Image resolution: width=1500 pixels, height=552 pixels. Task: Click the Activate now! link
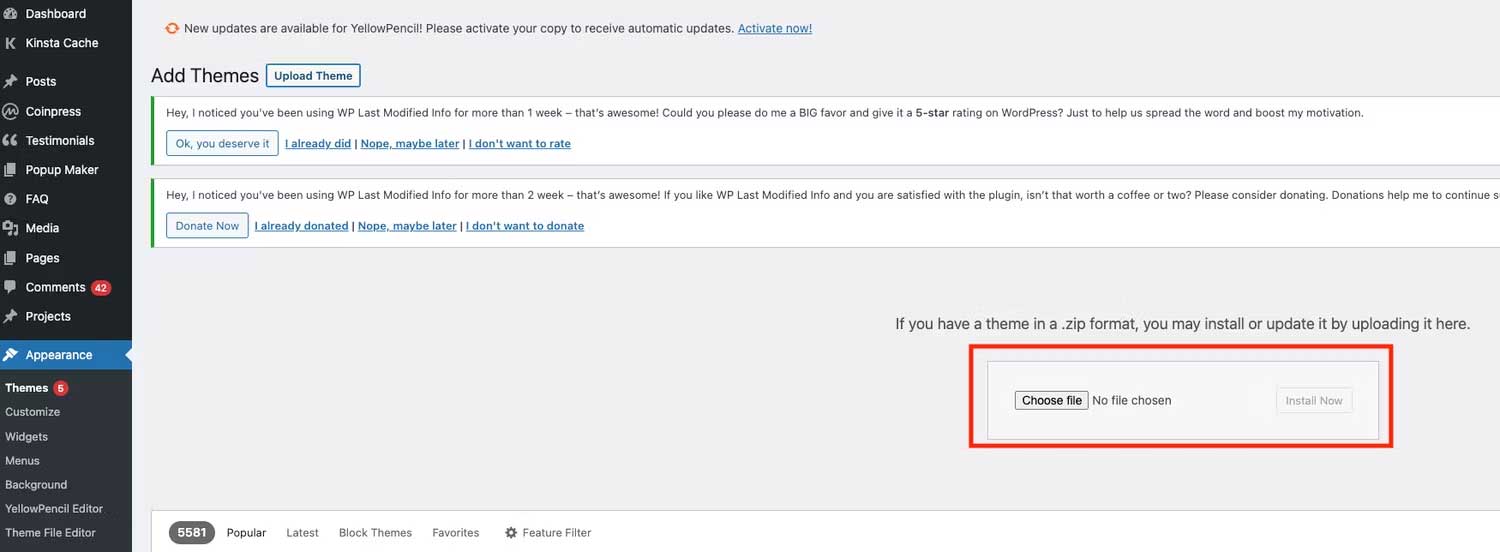774,29
